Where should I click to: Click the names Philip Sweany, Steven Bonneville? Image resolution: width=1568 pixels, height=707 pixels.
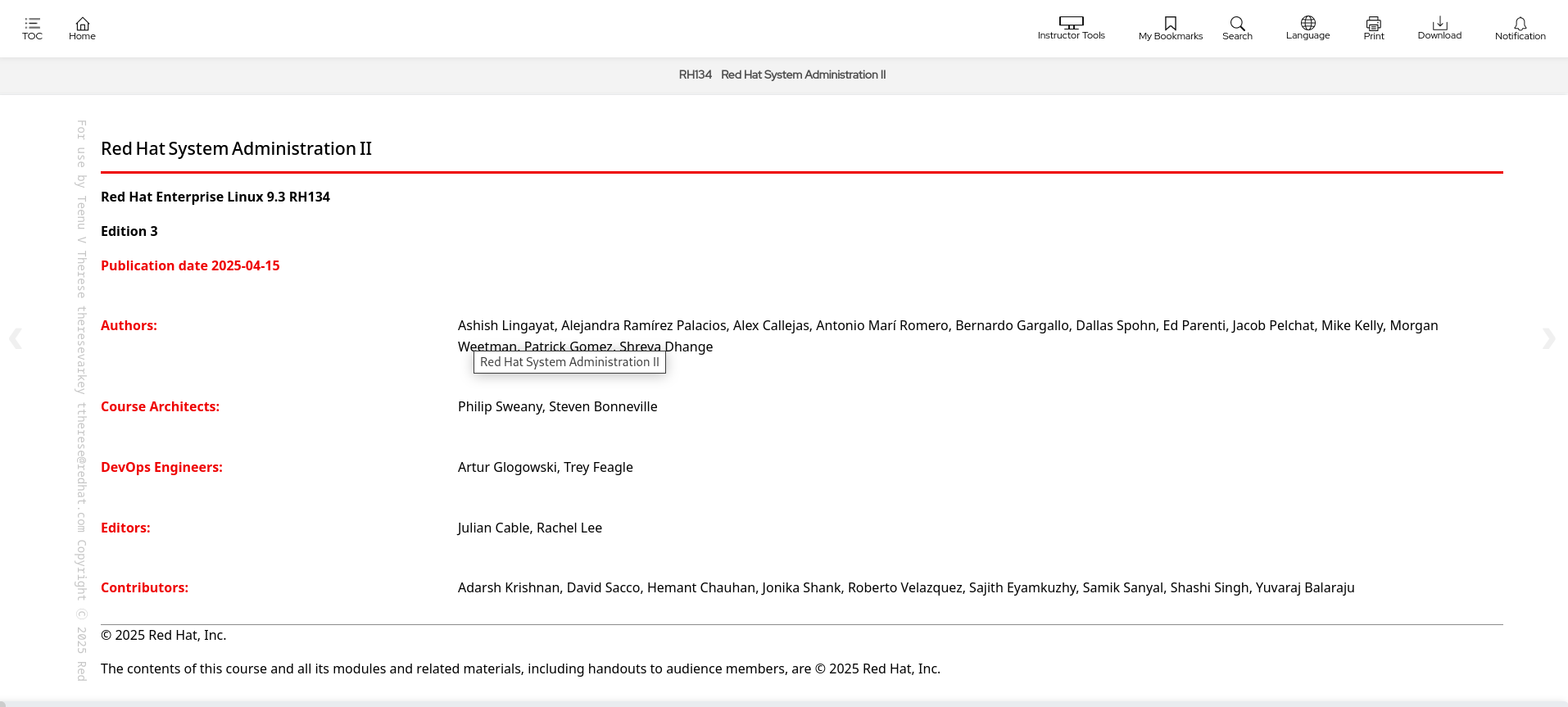tap(557, 406)
